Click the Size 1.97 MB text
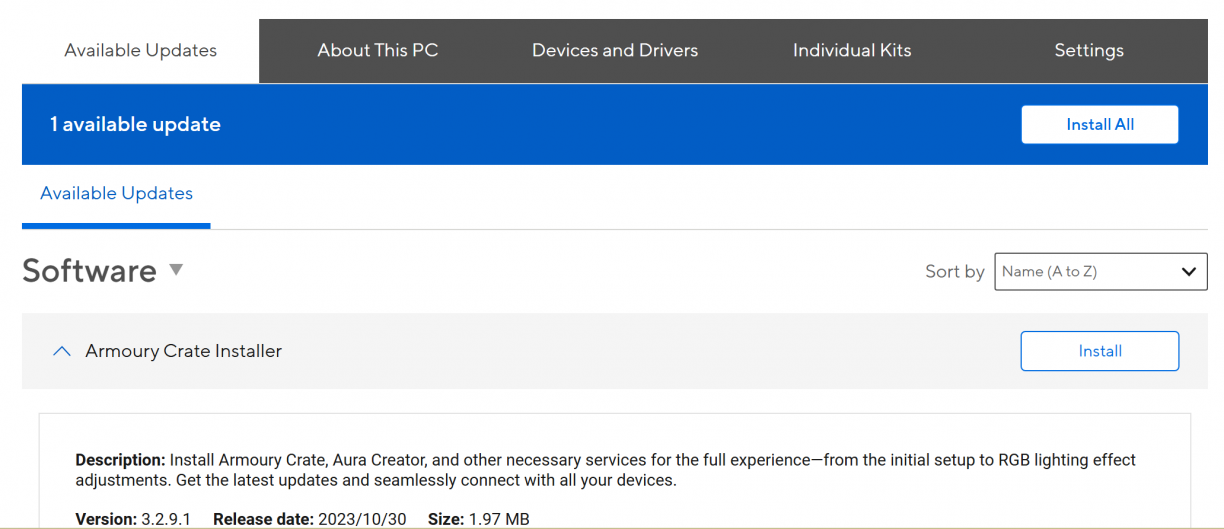Viewport: 1224px width, 529px height. click(478, 519)
